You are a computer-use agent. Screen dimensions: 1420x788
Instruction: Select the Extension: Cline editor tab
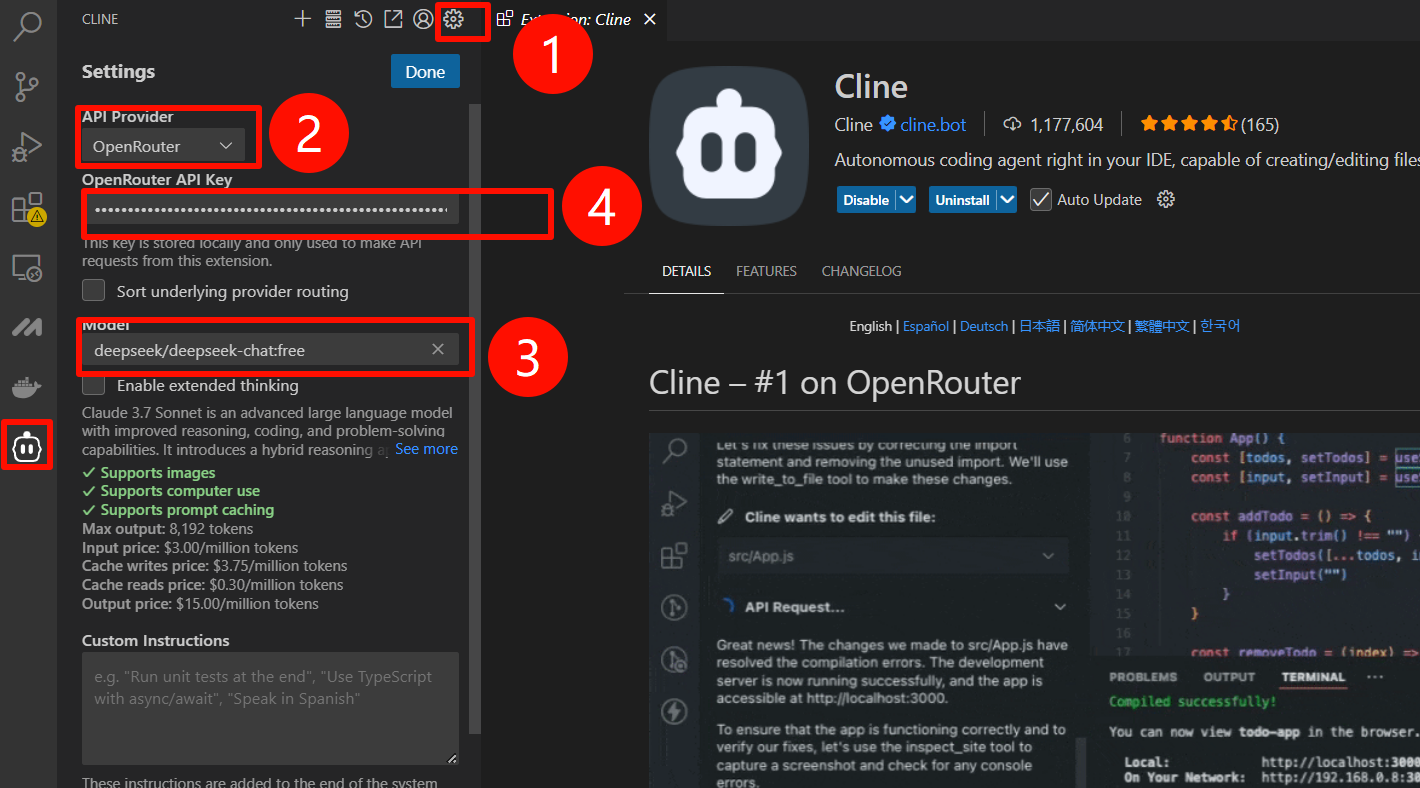(x=575, y=19)
